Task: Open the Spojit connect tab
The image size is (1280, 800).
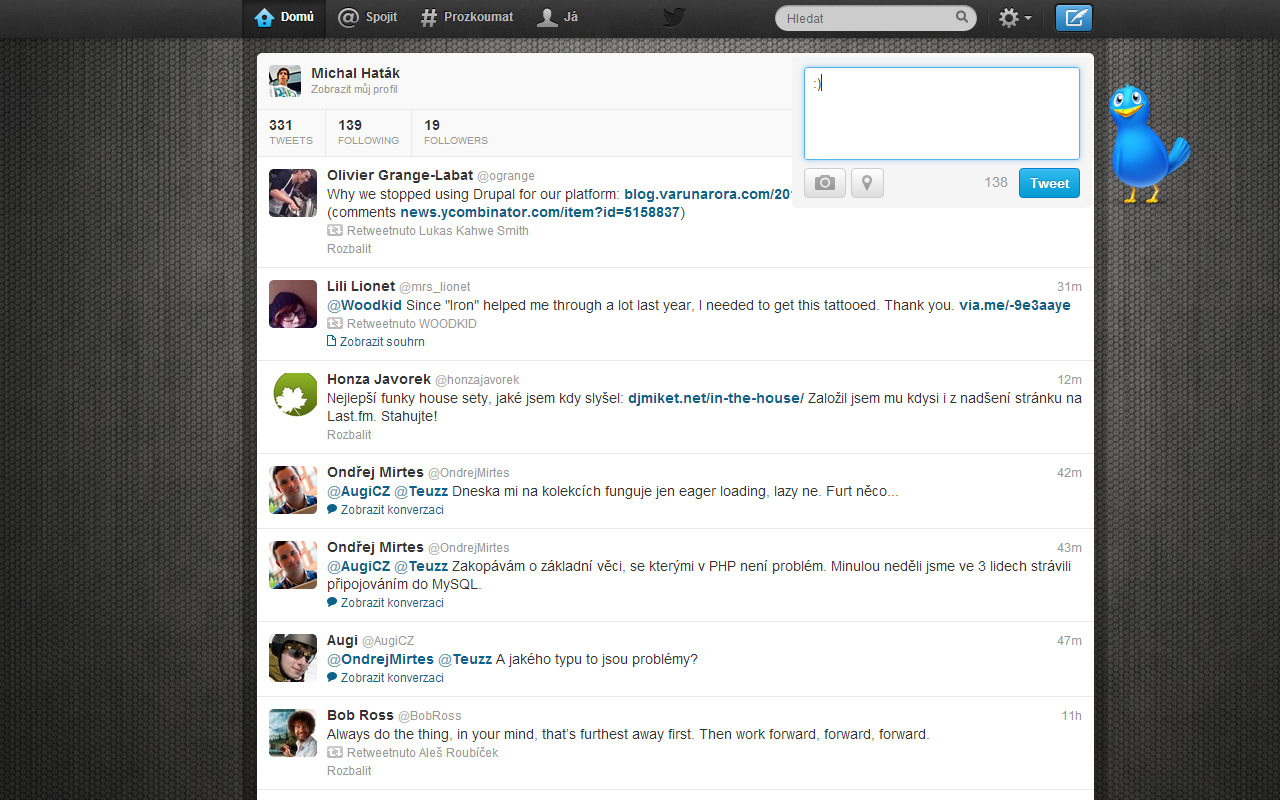Action: pos(367,17)
